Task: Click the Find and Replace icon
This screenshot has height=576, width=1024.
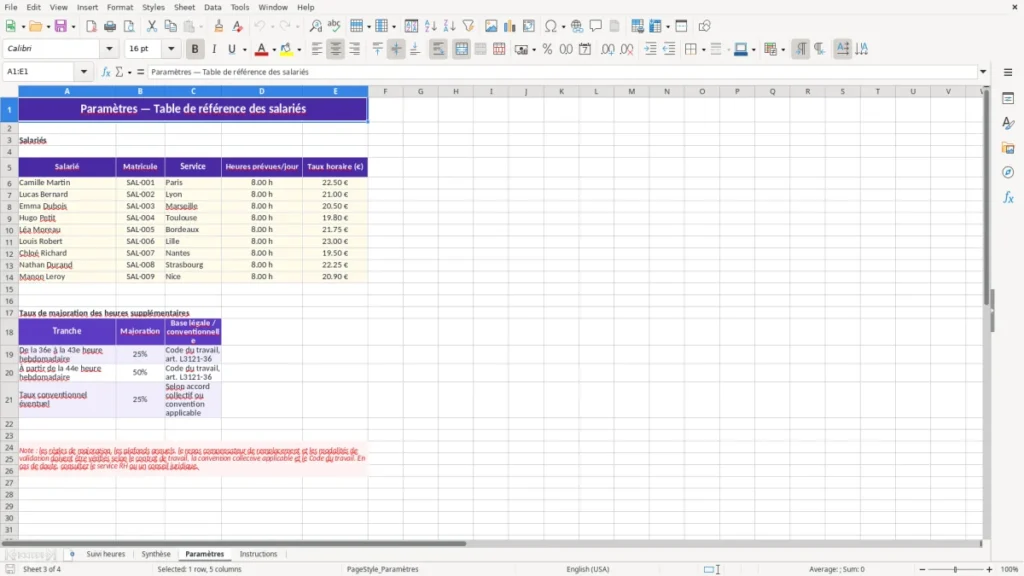Action: tap(315, 26)
